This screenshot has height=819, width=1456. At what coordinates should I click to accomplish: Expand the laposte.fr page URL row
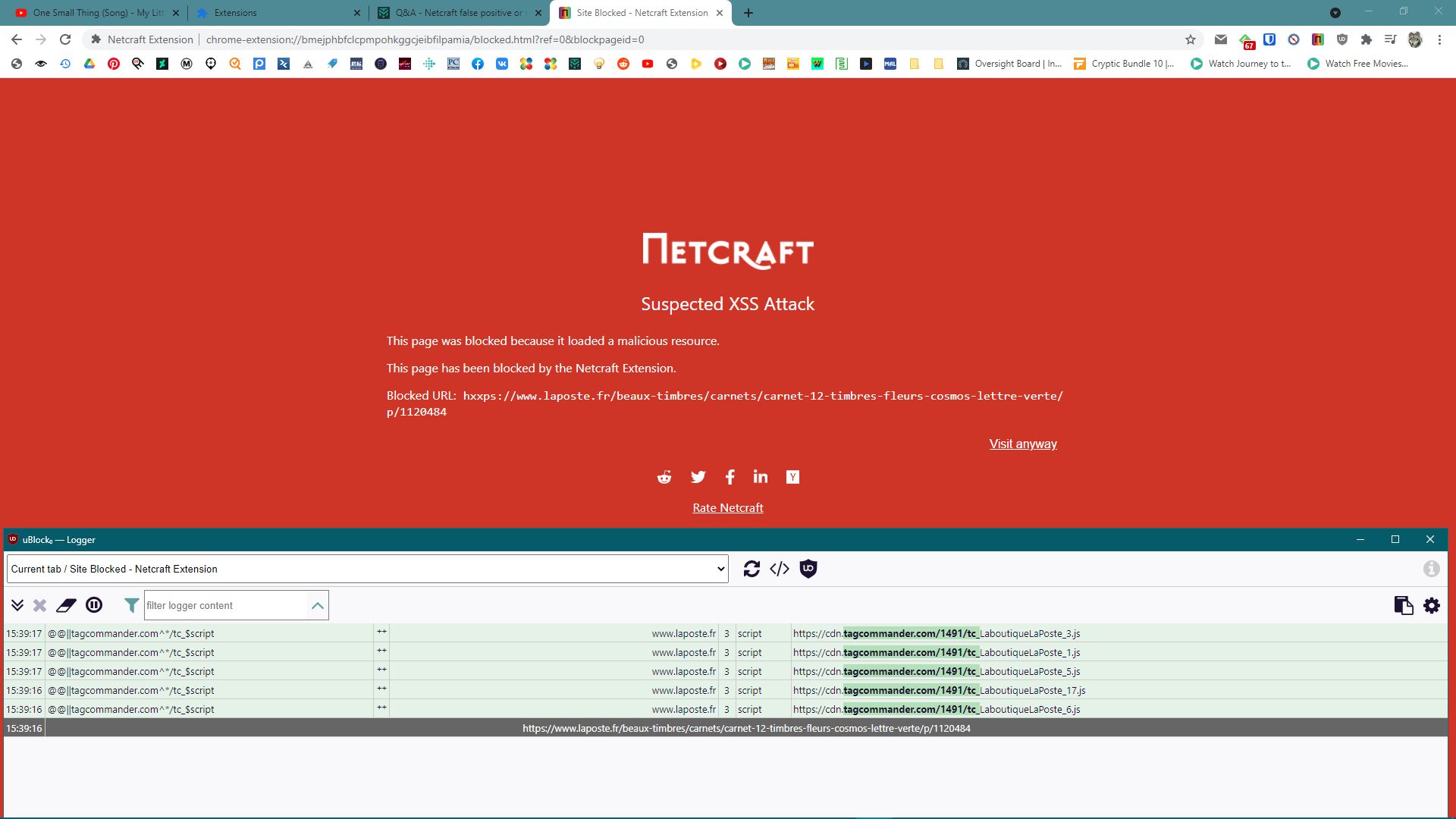pyautogui.click(x=746, y=728)
